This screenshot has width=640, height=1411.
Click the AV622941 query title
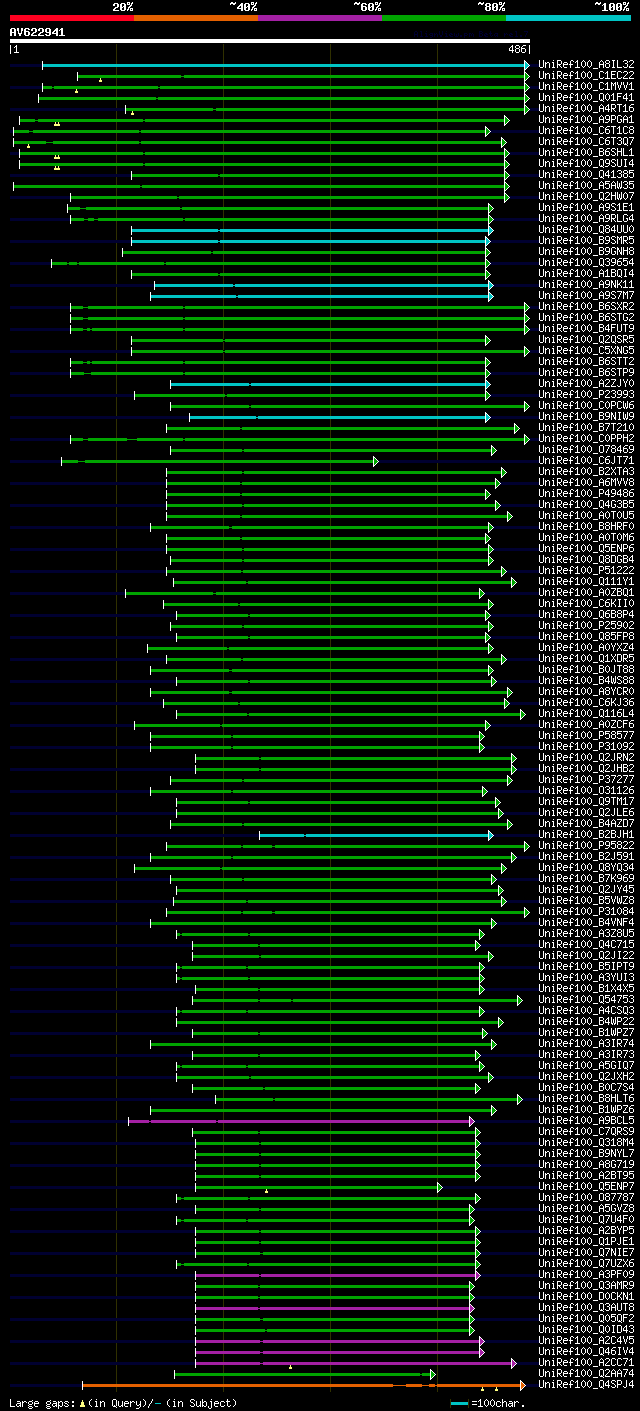point(37,32)
